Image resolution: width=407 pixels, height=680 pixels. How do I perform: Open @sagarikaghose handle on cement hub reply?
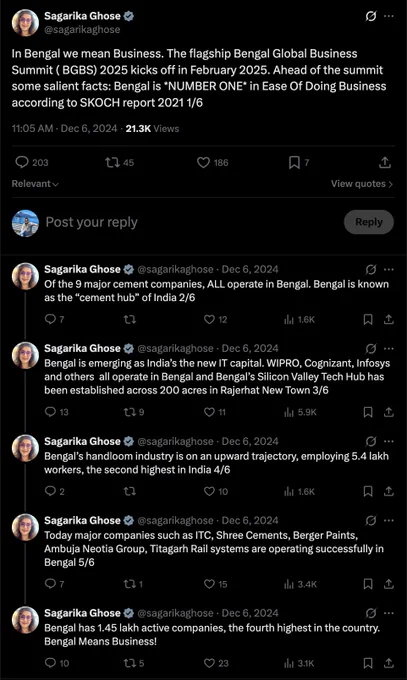click(175, 269)
